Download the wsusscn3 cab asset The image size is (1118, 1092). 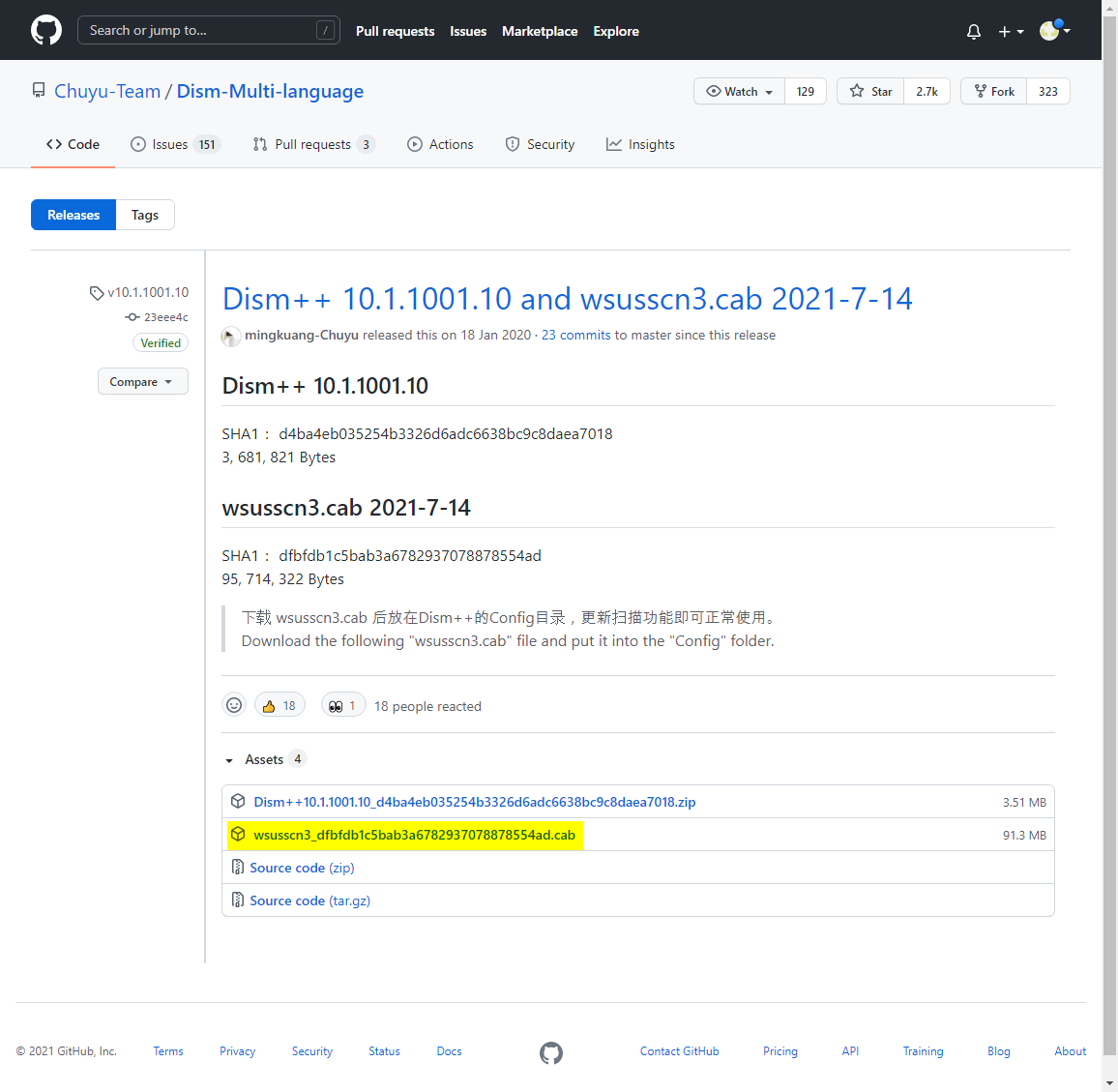414,835
